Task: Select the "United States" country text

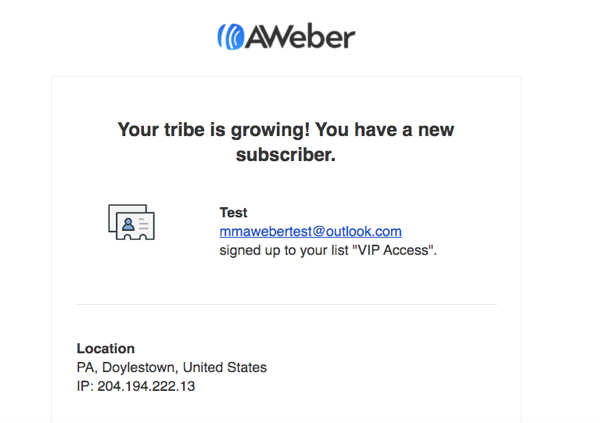Action: pos(225,367)
